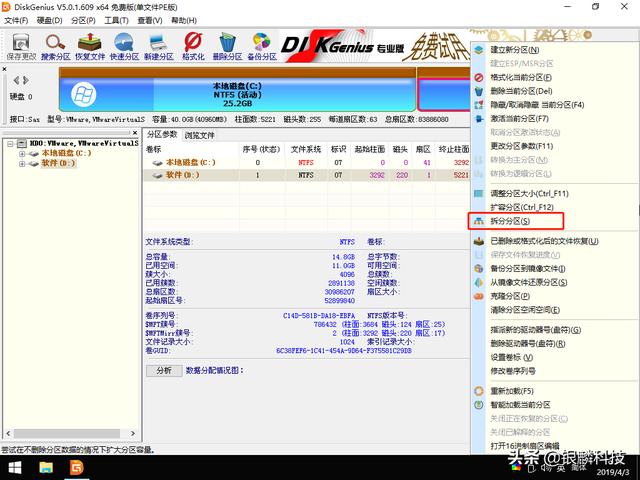Click the left scroll arrow of tree panel
640x480 pixels.
click(9, 433)
